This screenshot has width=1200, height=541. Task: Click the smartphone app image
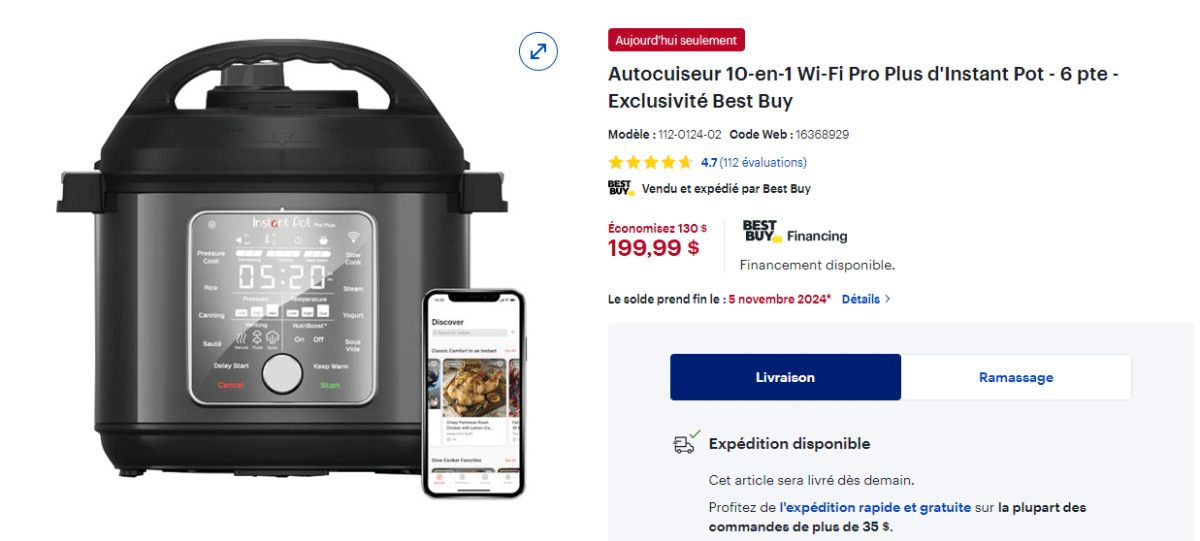pyautogui.click(x=474, y=393)
